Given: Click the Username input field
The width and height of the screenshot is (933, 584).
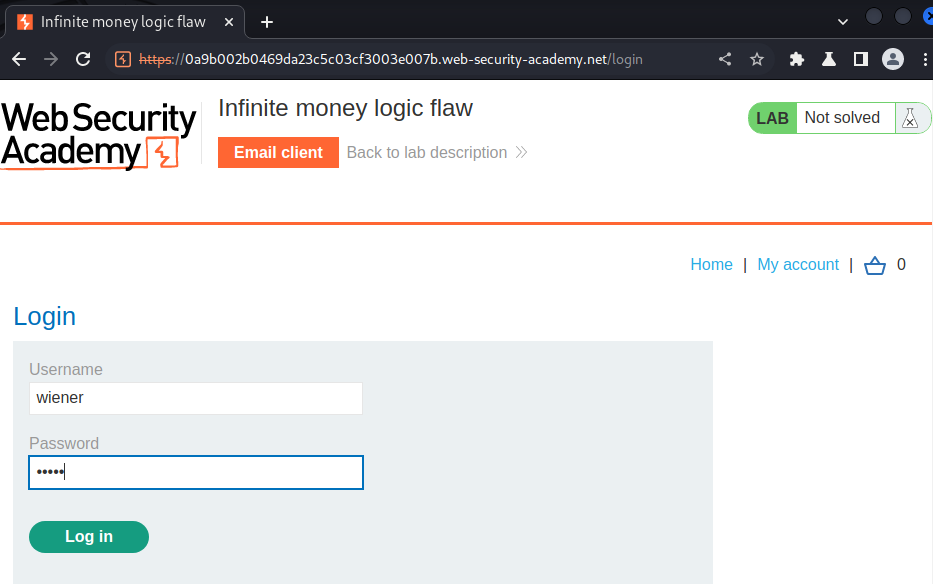Looking at the screenshot, I should click(x=196, y=398).
